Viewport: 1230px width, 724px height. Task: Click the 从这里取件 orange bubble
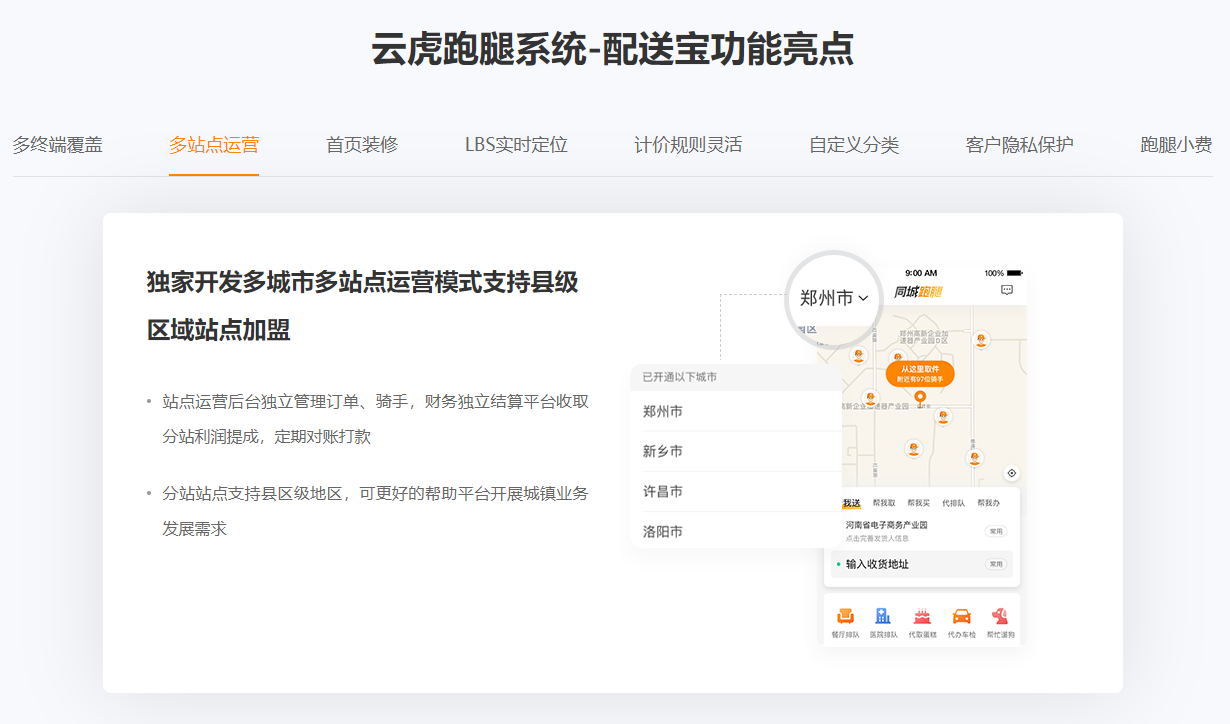pos(920,374)
